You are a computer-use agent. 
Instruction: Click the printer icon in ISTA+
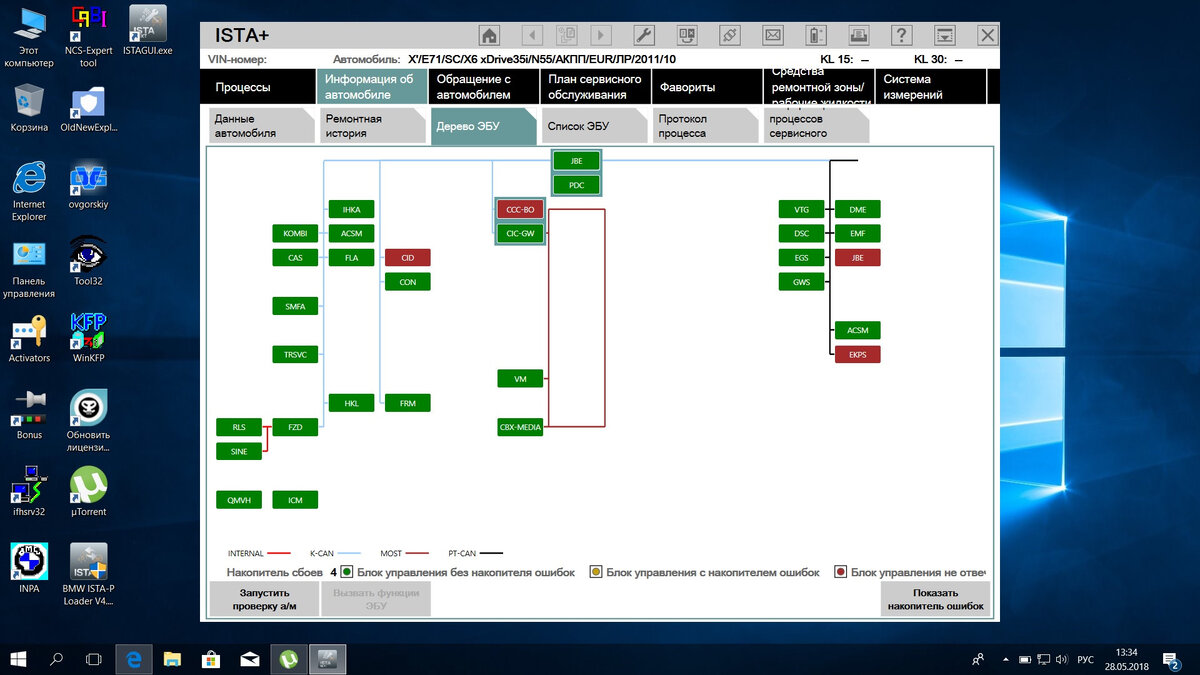(x=859, y=35)
